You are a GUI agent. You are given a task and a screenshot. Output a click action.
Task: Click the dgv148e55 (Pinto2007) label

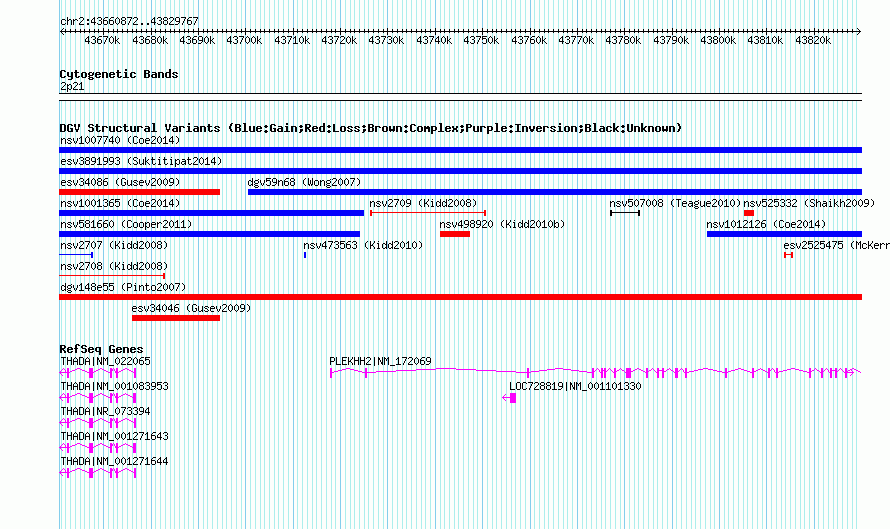[x=123, y=287]
